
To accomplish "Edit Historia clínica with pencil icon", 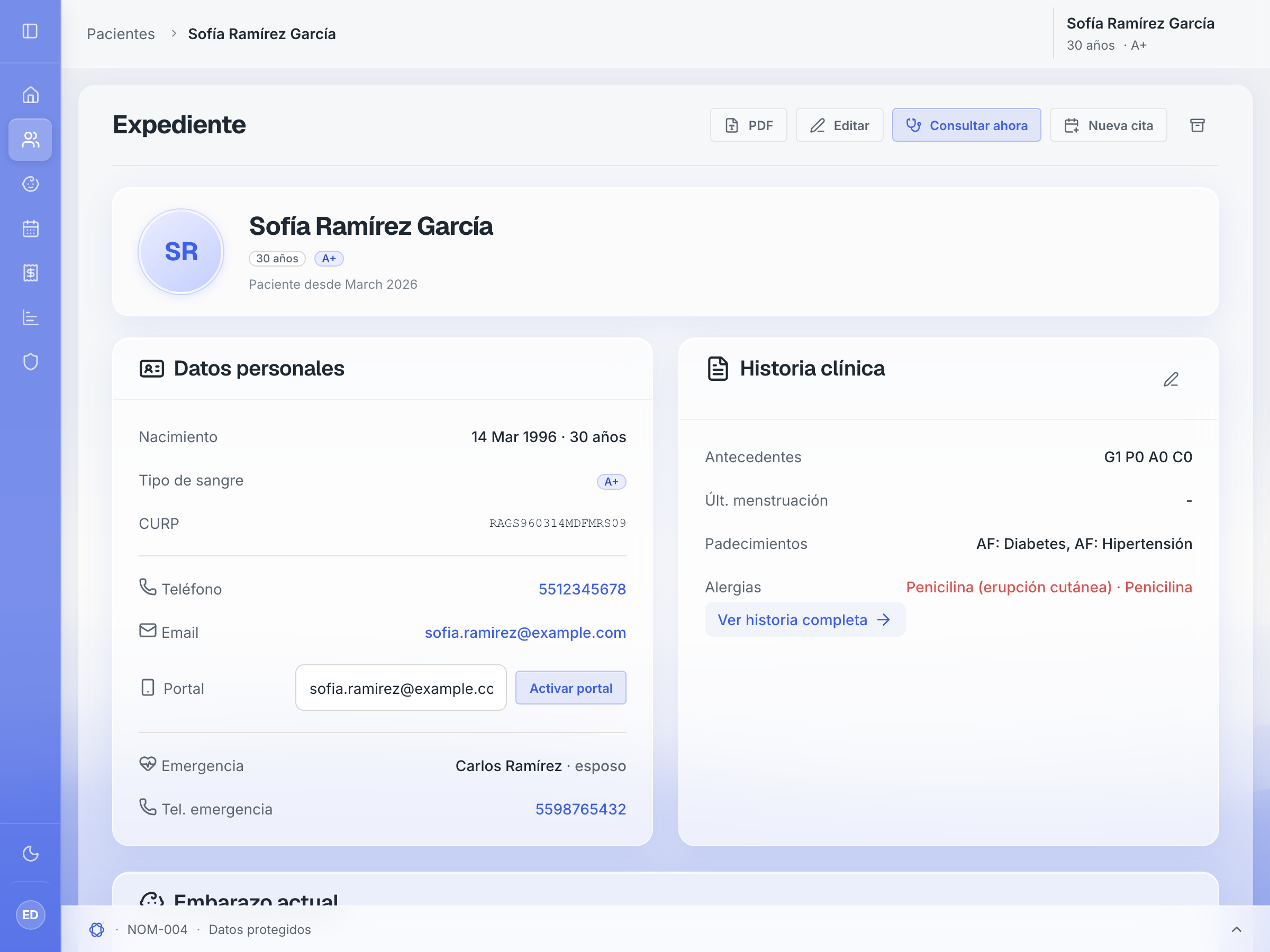I will (1171, 380).
